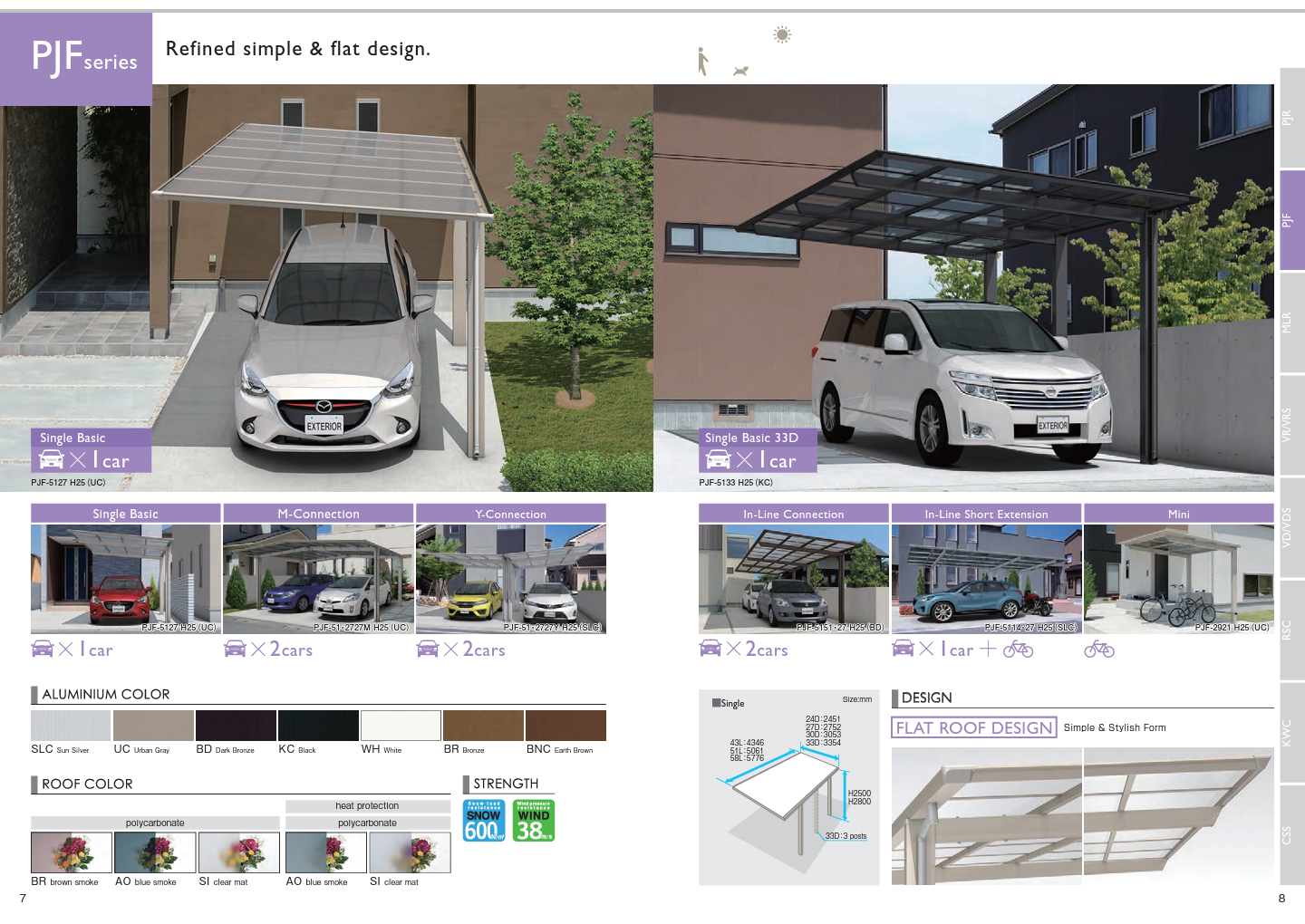This screenshot has width=1305, height=924.
Task: Open the MLR side tab
Action: (x=1290, y=322)
